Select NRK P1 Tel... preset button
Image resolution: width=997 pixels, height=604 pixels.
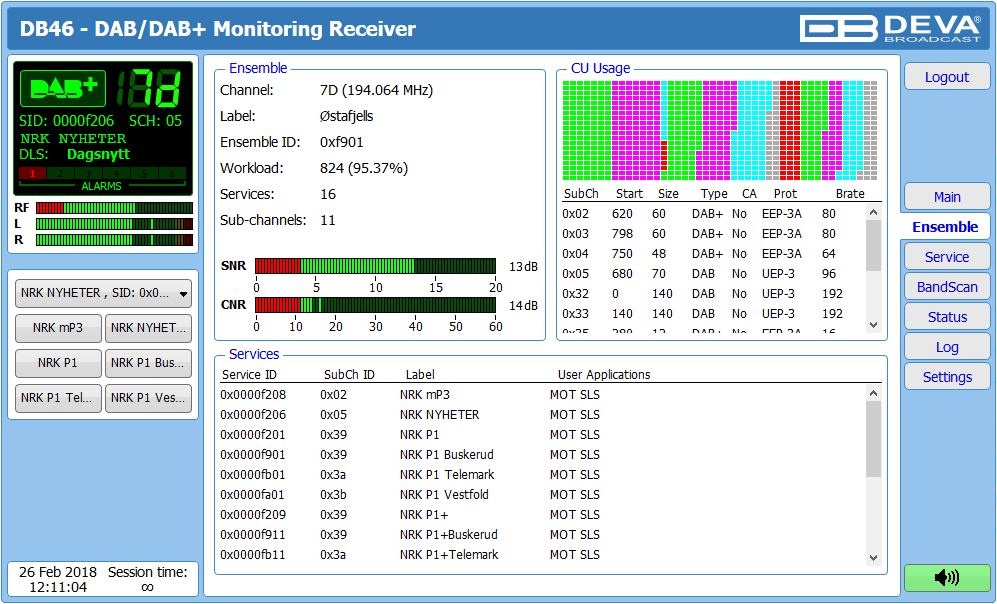tap(58, 398)
